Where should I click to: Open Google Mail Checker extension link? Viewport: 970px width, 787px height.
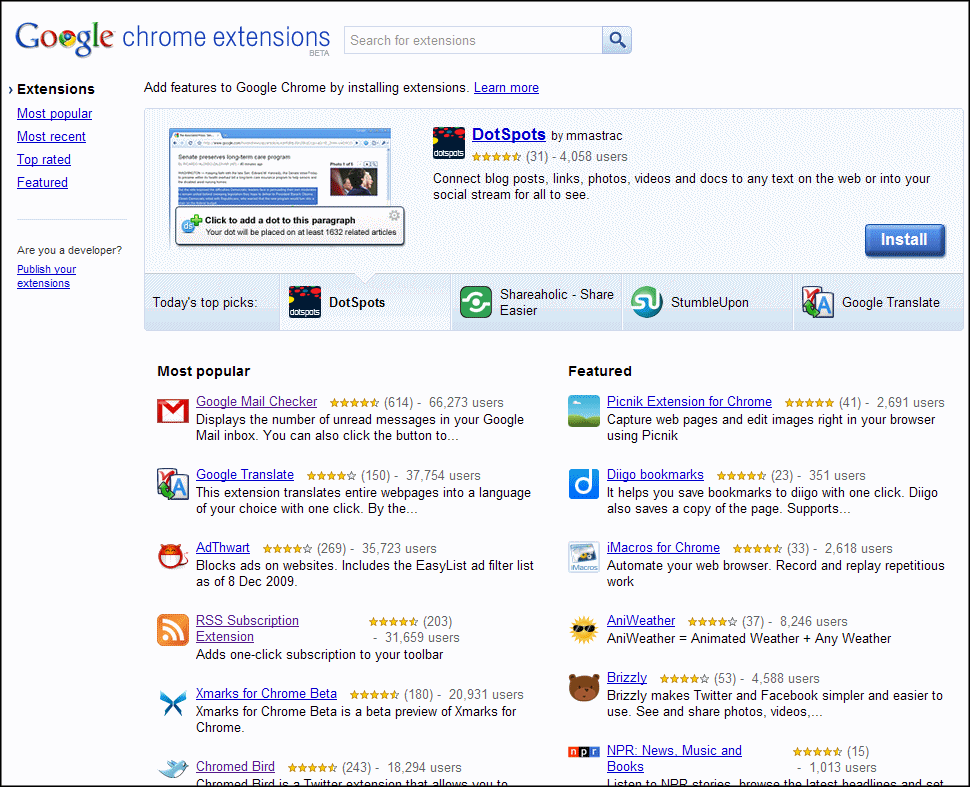(x=257, y=402)
